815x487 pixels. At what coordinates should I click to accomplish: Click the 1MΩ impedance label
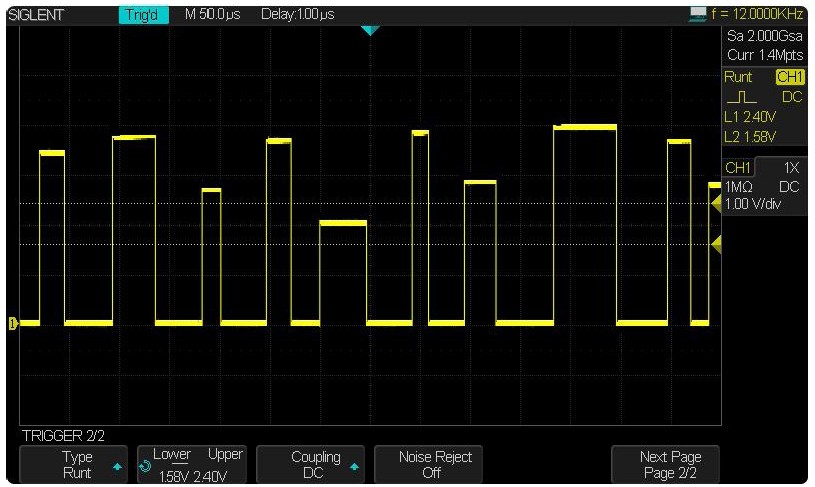[739, 187]
